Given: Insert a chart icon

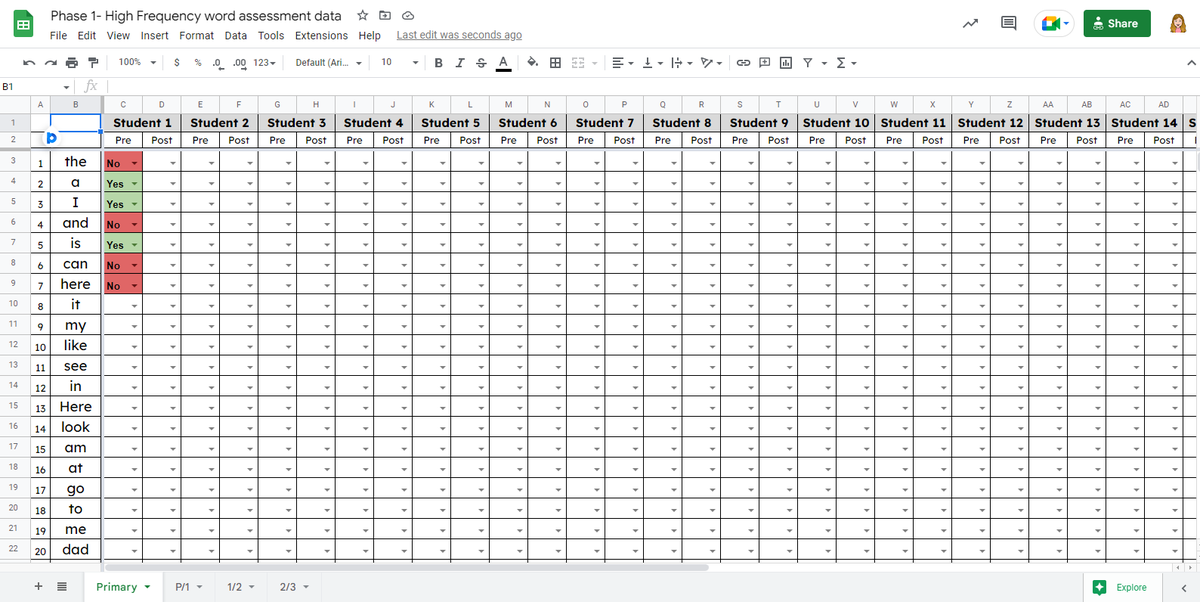Looking at the screenshot, I should (x=785, y=62).
